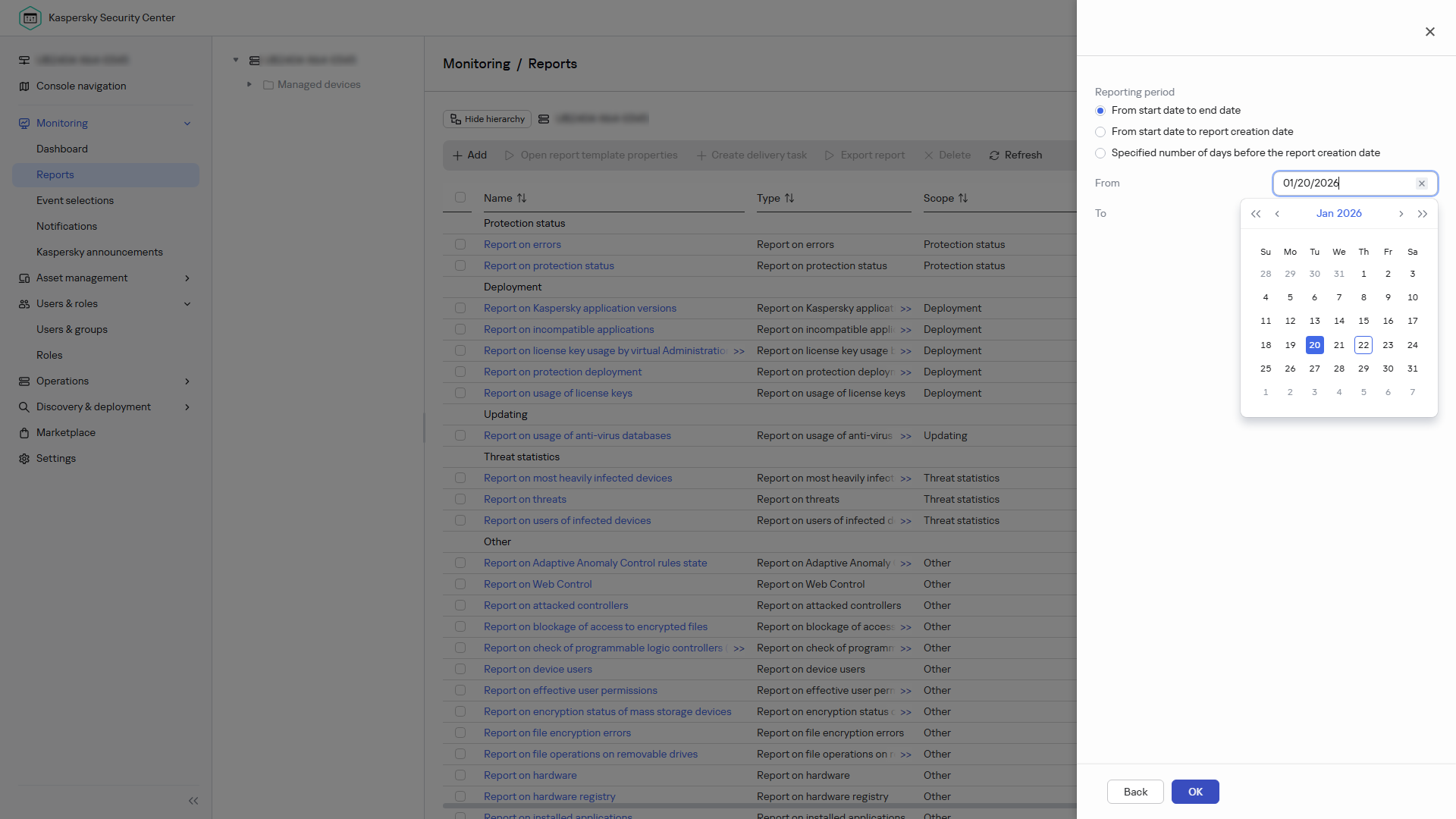Viewport: 1456px width, 819px height.
Task: Collapse the Monitoring menu section
Action: click(x=187, y=124)
